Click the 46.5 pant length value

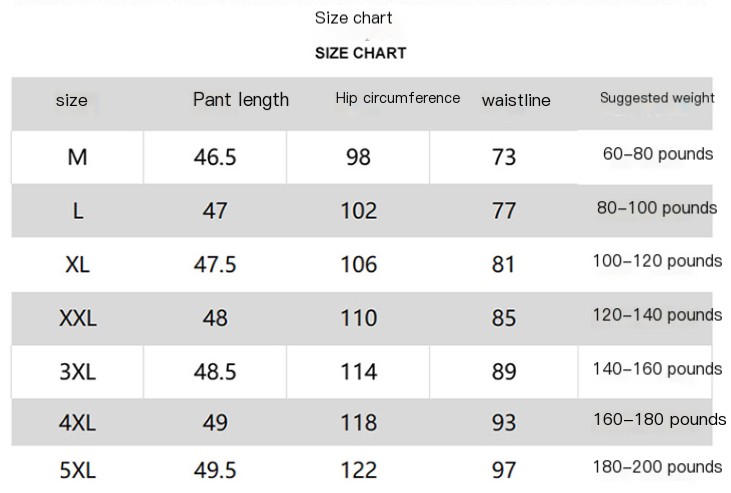214,157
